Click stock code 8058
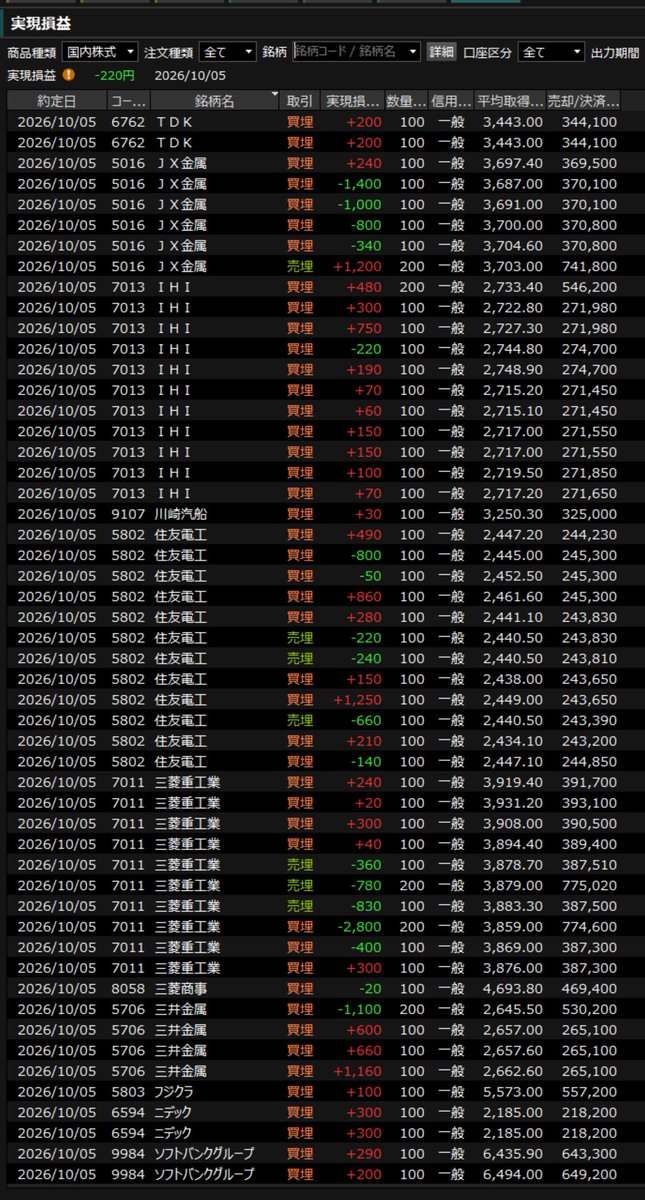 pos(127,988)
